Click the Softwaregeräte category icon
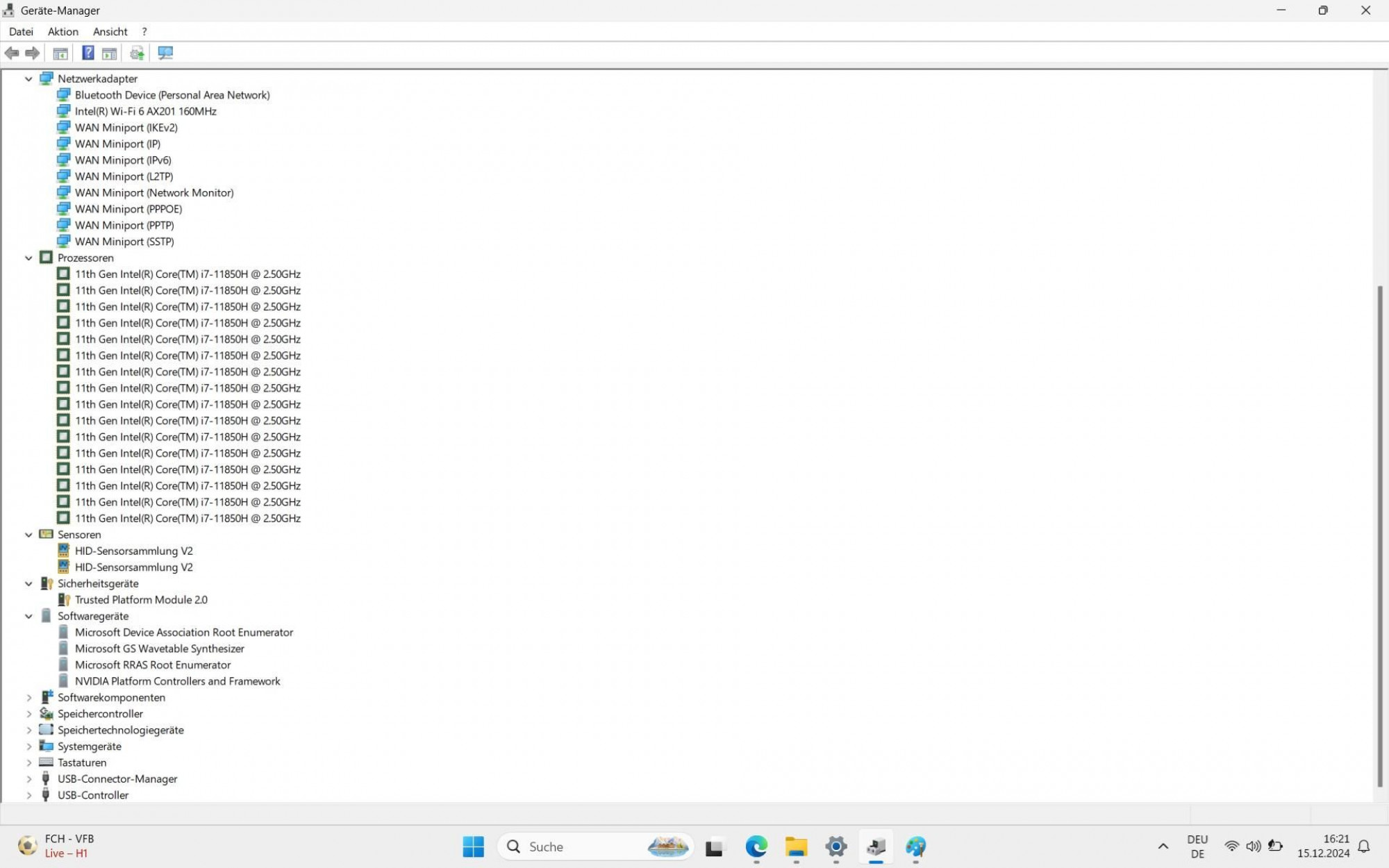This screenshot has width=1389, height=868. click(47, 616)
